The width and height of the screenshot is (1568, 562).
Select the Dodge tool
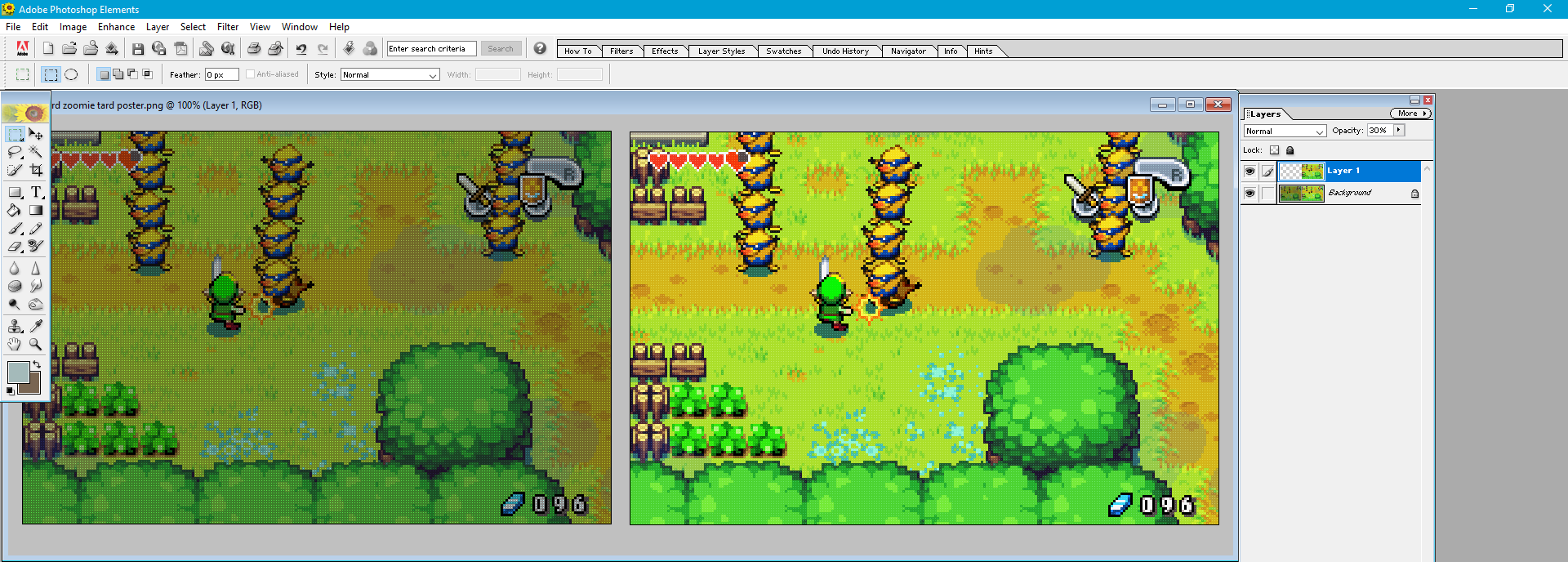pyautogui.click(x=15, y=304)
